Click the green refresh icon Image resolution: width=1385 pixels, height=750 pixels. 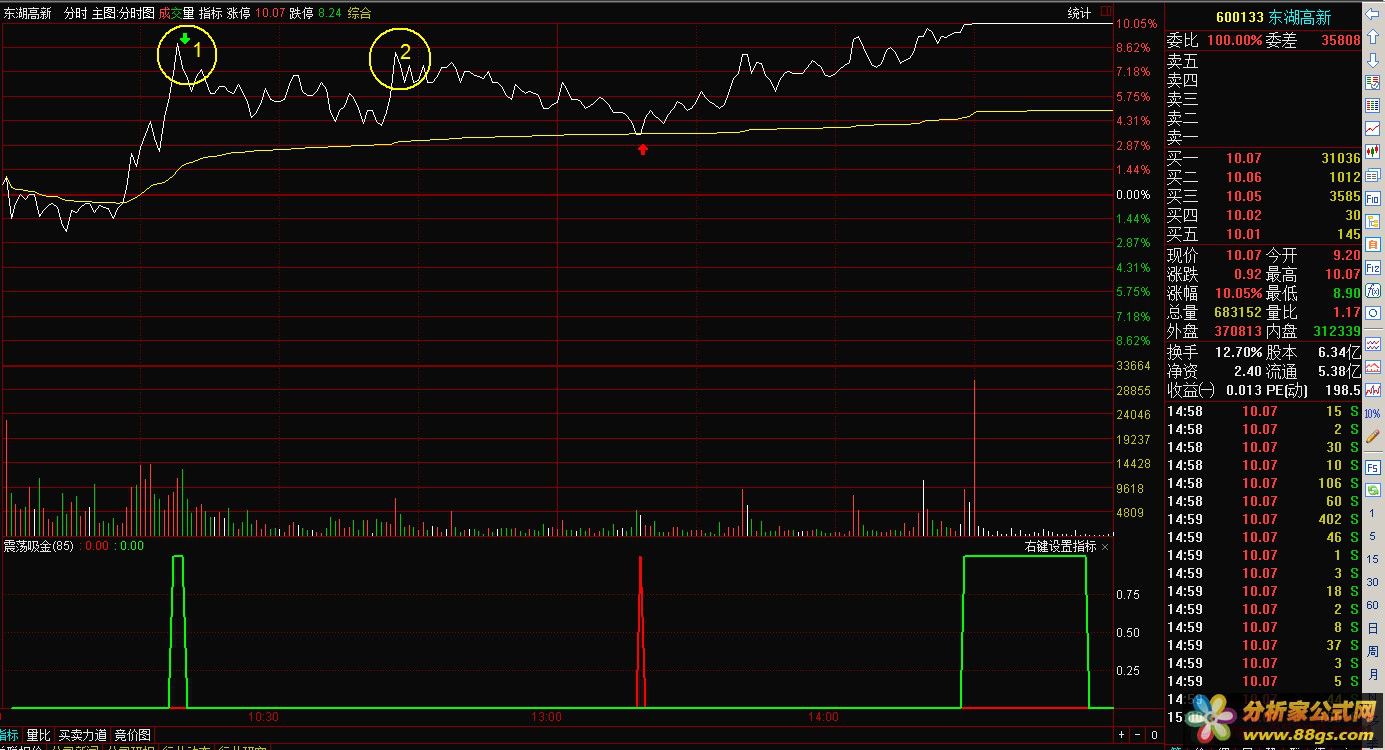coord(1373,489)
